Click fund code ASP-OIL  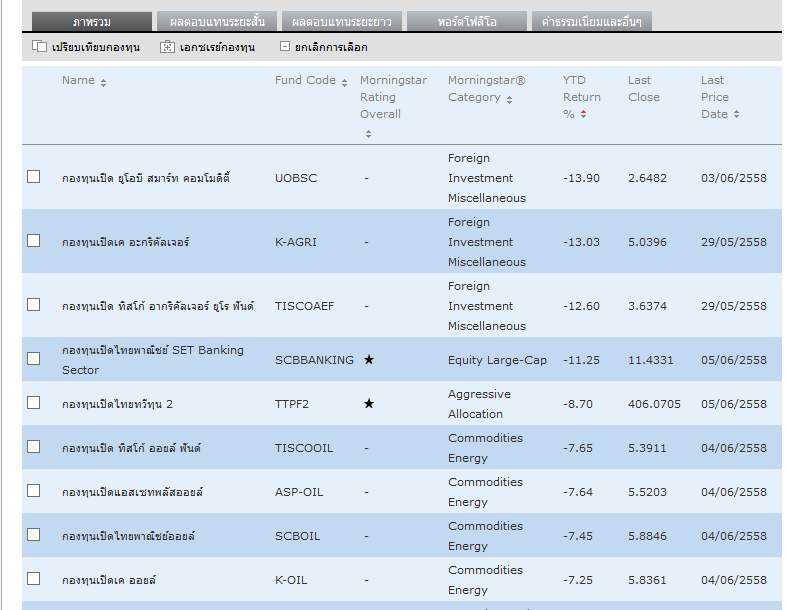coord(299,492)
